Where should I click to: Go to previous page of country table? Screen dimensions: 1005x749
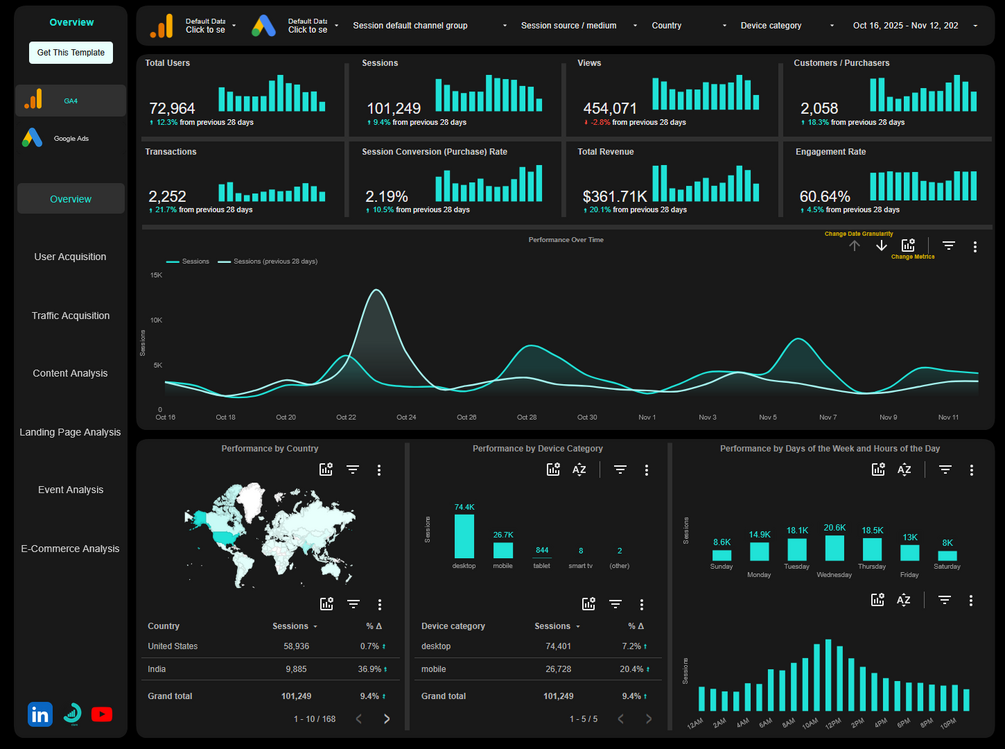tap(359, 719)
